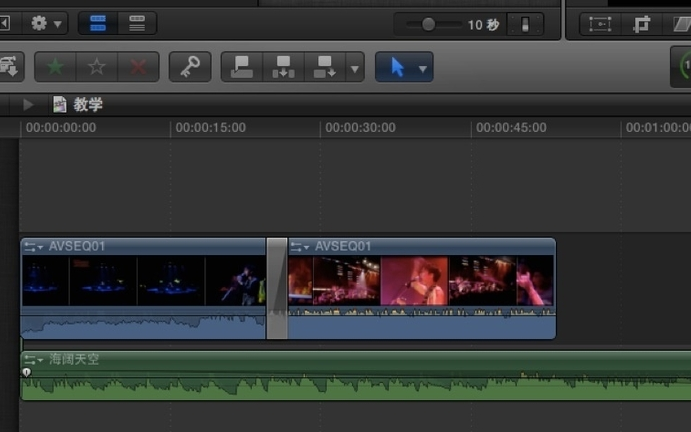Select the transition between AVSEQ01 clips

(x=277, y=288)
